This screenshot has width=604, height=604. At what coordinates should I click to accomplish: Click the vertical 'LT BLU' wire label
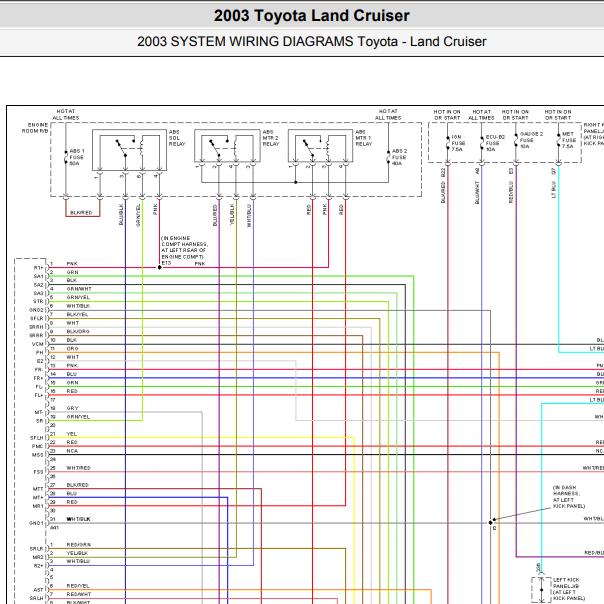coord(554,190)
